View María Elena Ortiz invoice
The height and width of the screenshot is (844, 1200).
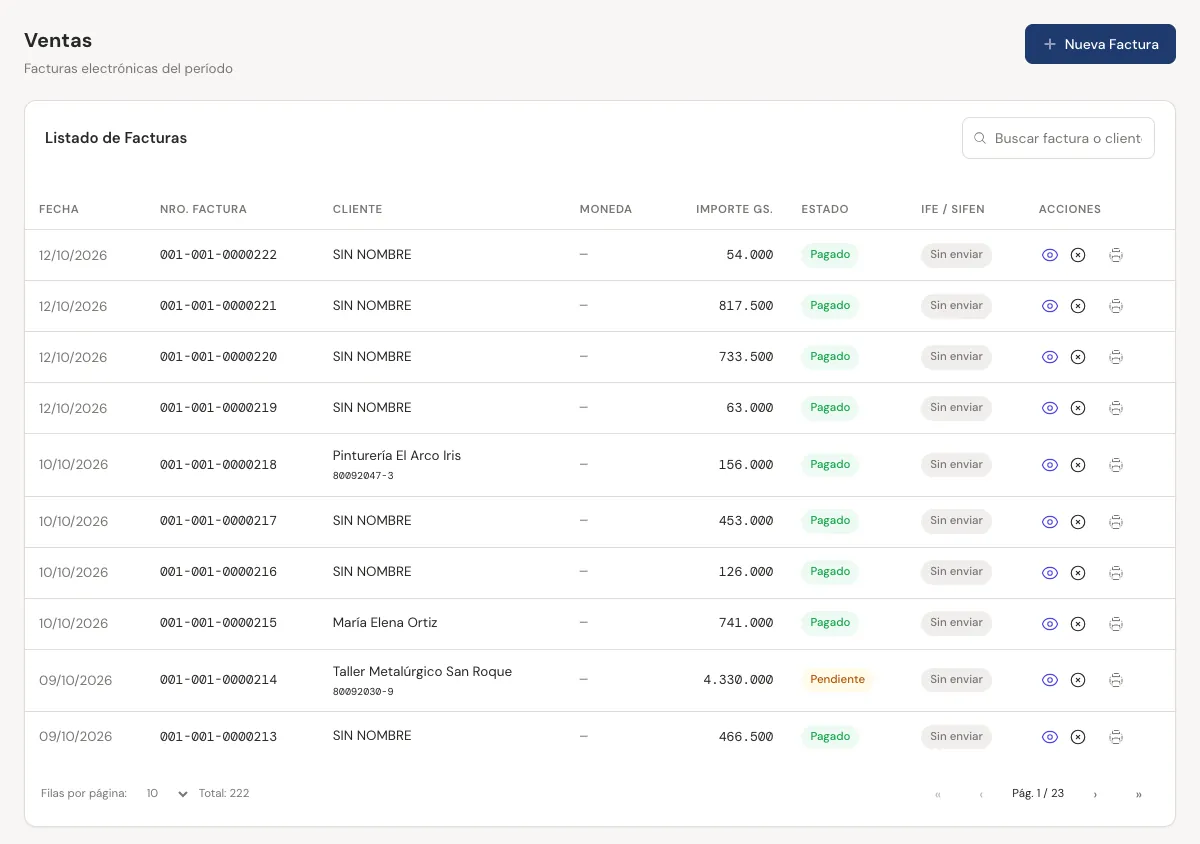1050,624
